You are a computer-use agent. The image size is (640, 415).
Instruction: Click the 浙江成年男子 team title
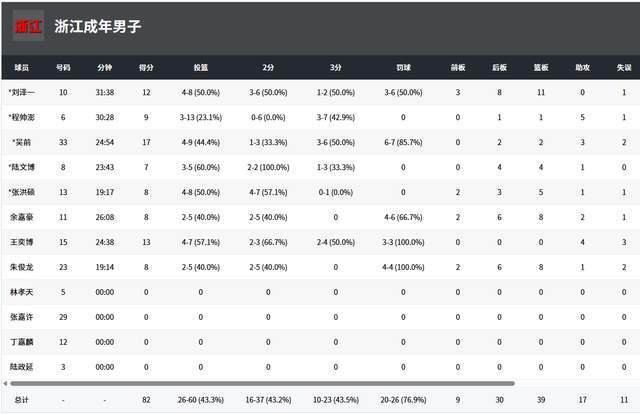pos(98,27)
